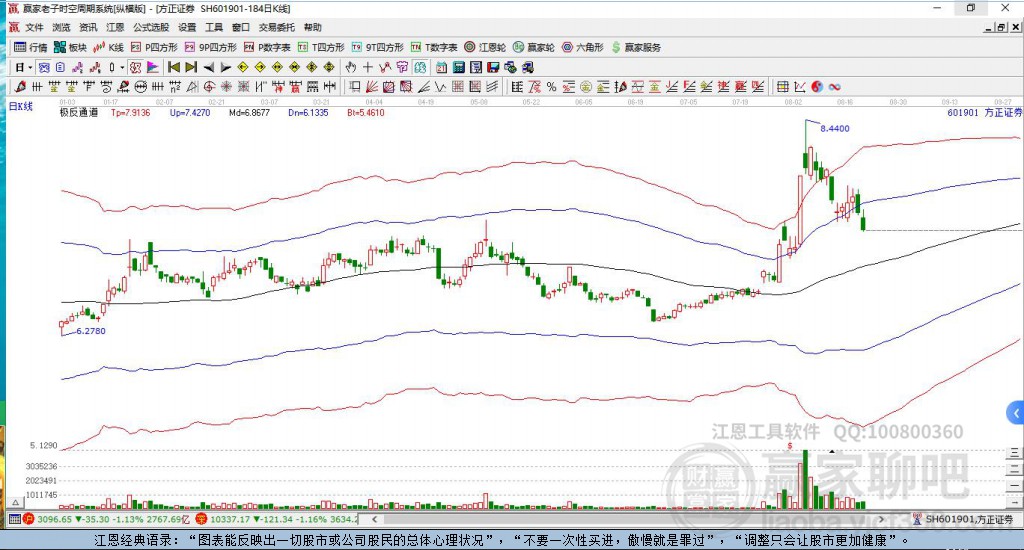Click the Bt=5.4610 indicator value
This screenshot has width=1024, height=550.
pyautogui.click(x=366, y=112)
